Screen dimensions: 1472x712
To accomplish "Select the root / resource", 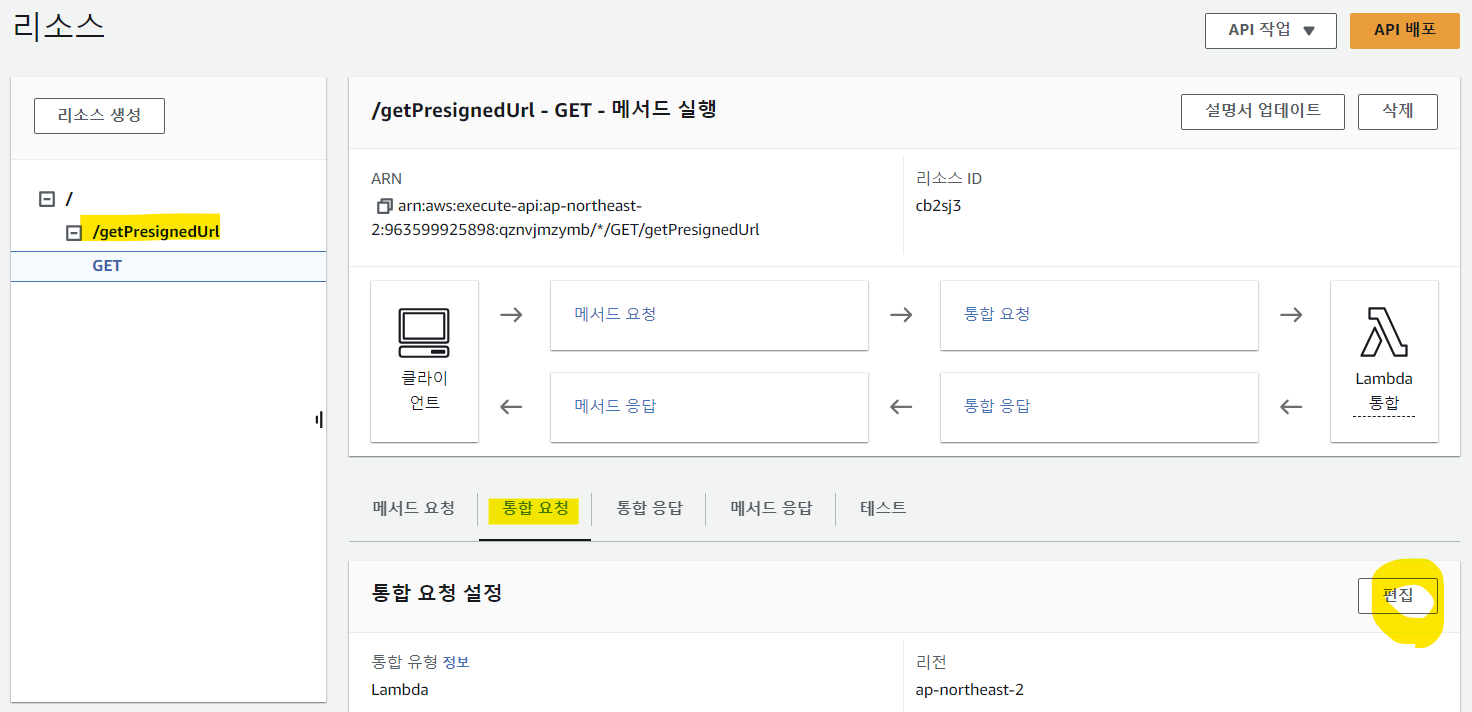I will (x=69, y=199).
